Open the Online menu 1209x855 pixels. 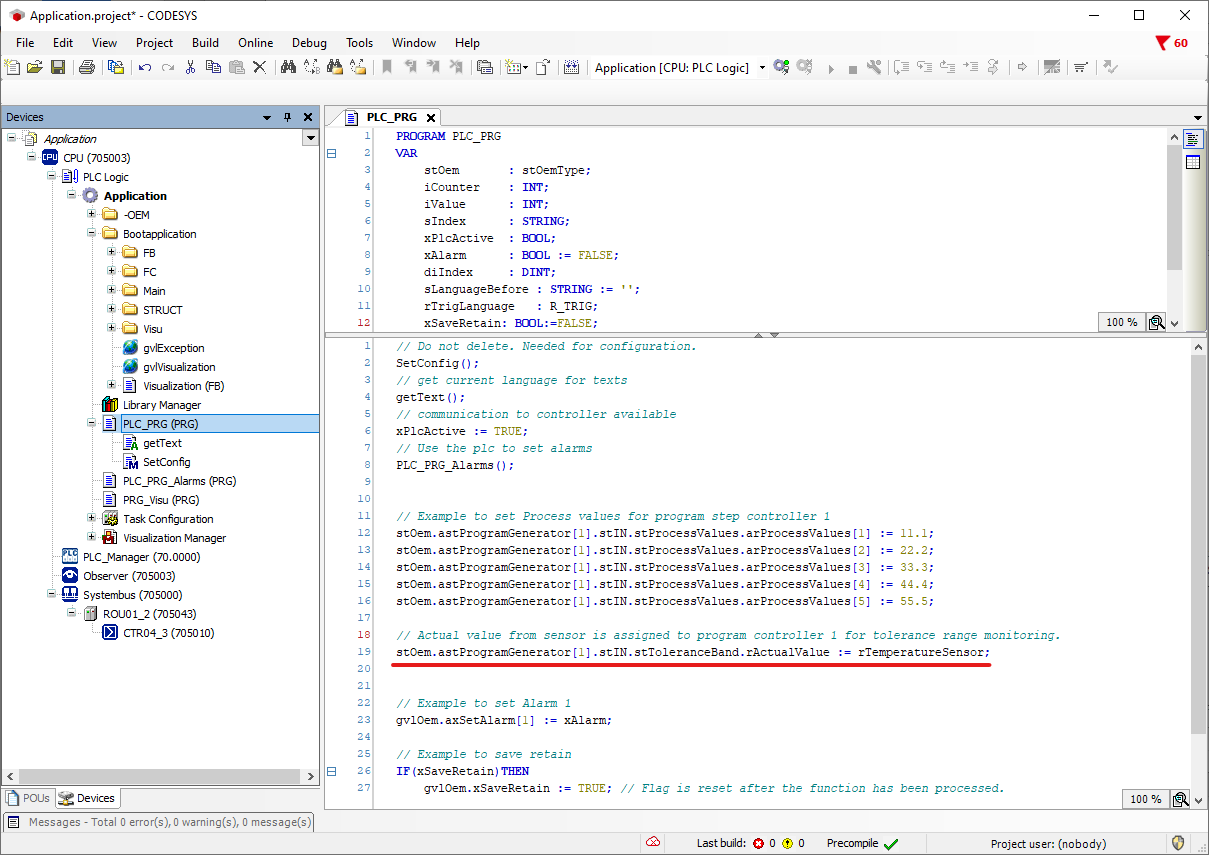tap(255, 43)
